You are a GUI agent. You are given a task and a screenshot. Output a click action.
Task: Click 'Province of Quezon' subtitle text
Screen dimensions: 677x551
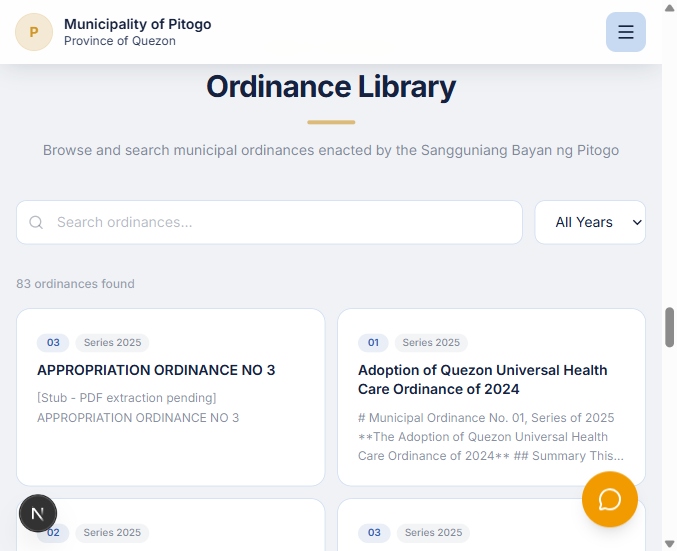pos(120,41)
